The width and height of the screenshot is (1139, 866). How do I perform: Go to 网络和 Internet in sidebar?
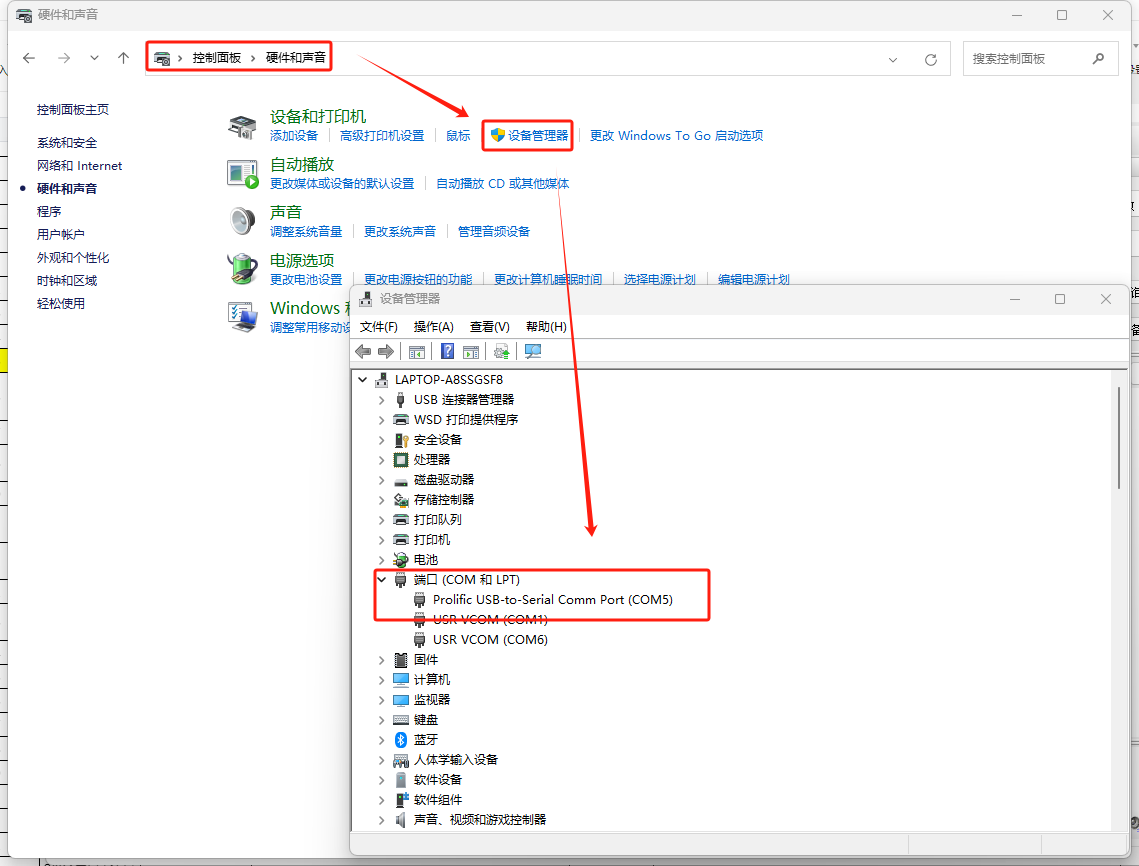[80, 166]
